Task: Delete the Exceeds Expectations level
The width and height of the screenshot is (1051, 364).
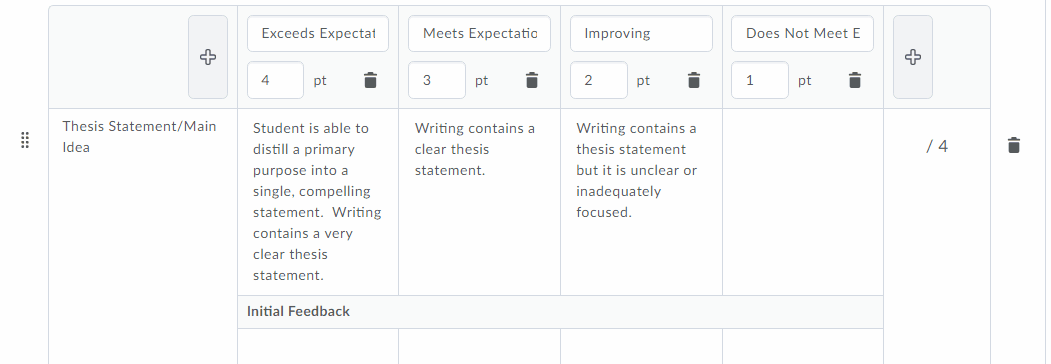Action: pyautogui.click(x=371, y=80)
